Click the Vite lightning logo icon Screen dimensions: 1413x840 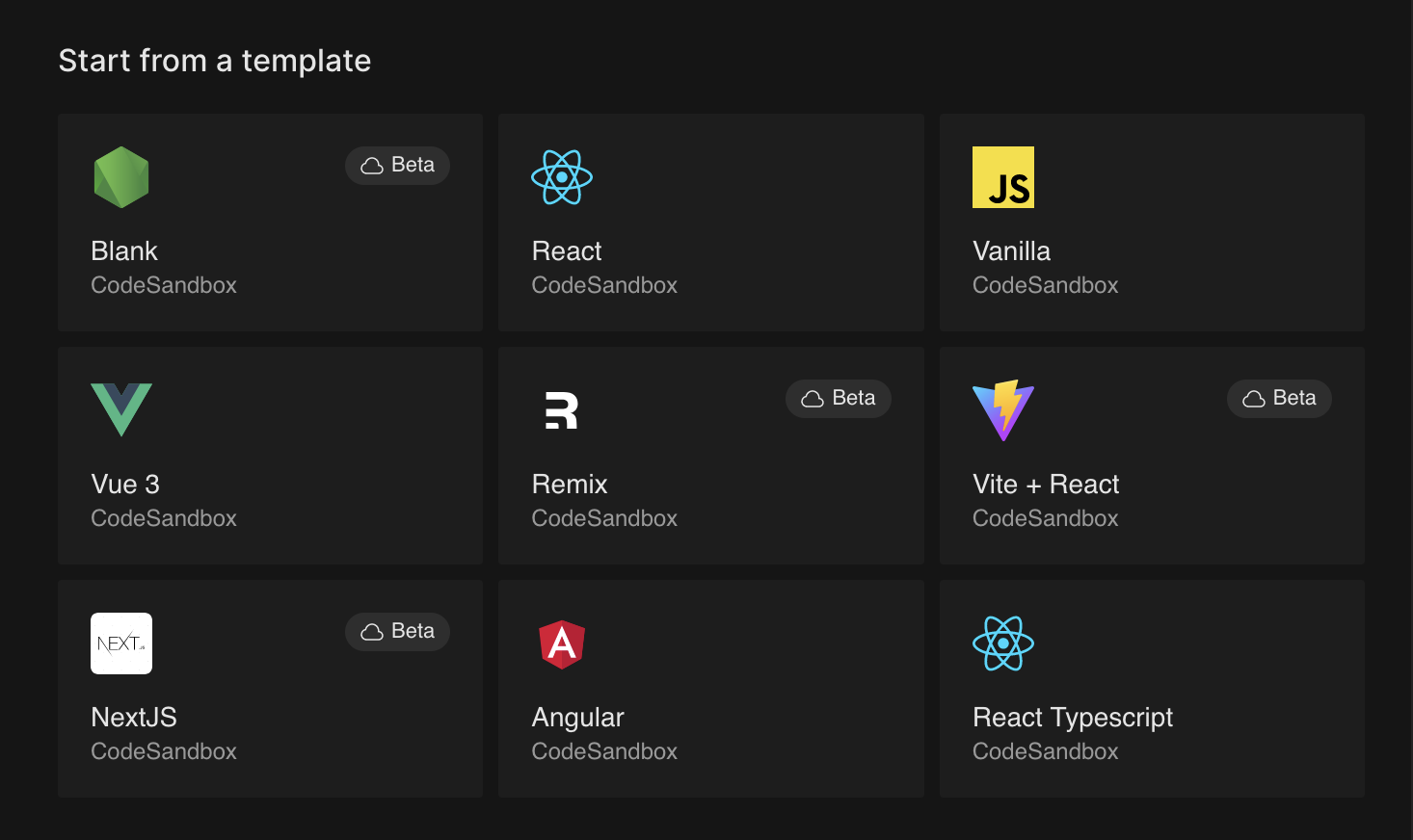tap(1003, 410)
